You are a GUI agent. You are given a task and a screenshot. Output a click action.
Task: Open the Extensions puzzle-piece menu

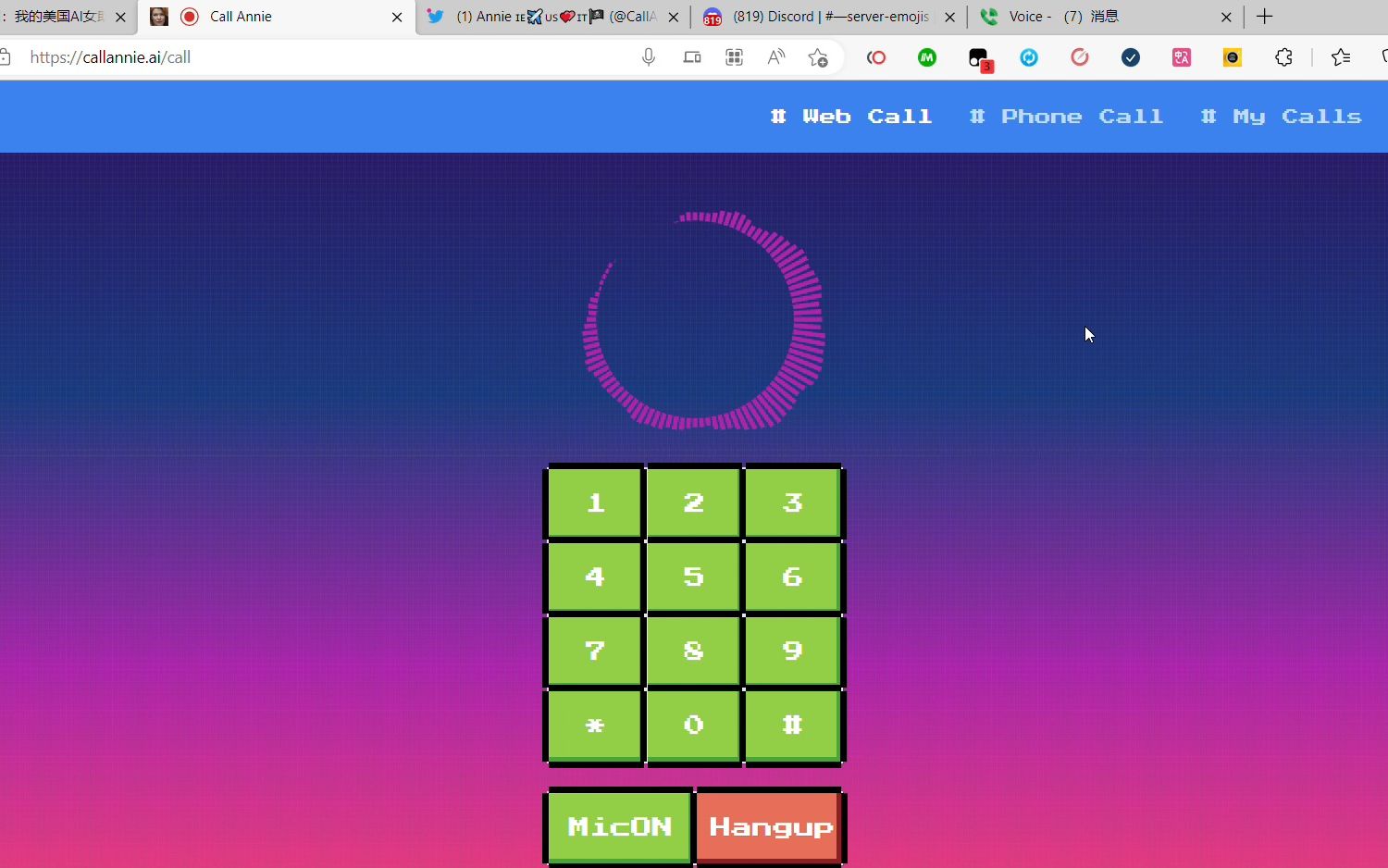point(1283,57)
